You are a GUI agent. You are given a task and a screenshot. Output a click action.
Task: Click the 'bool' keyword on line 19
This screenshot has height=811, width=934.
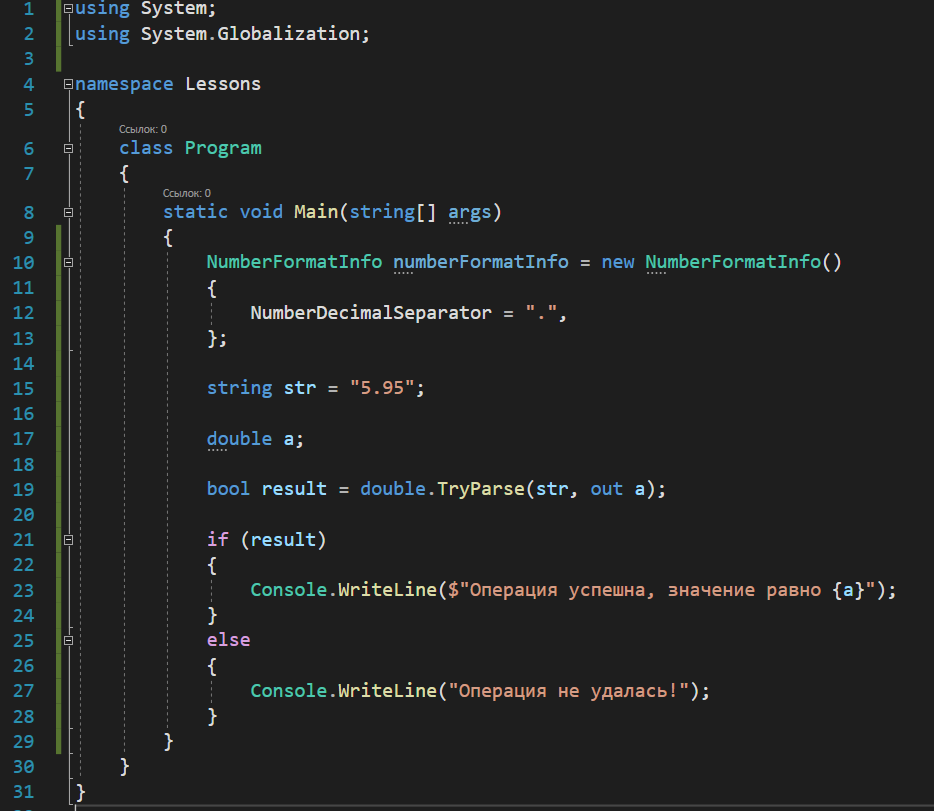pyautogui.click(x=228, y=489)
